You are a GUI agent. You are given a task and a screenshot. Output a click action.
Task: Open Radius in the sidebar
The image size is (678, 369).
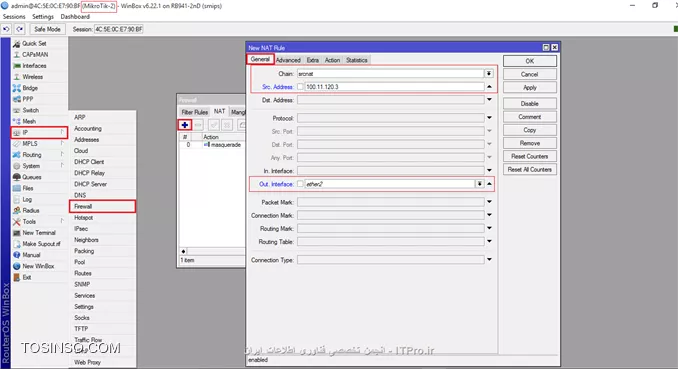click(x=31, y=211)
